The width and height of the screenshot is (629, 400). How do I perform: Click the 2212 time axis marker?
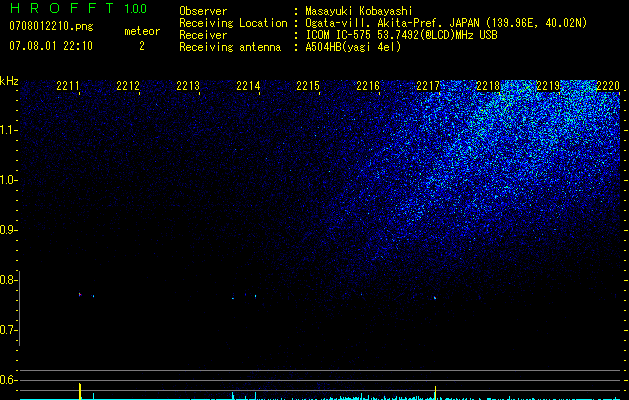click(128, 86)
